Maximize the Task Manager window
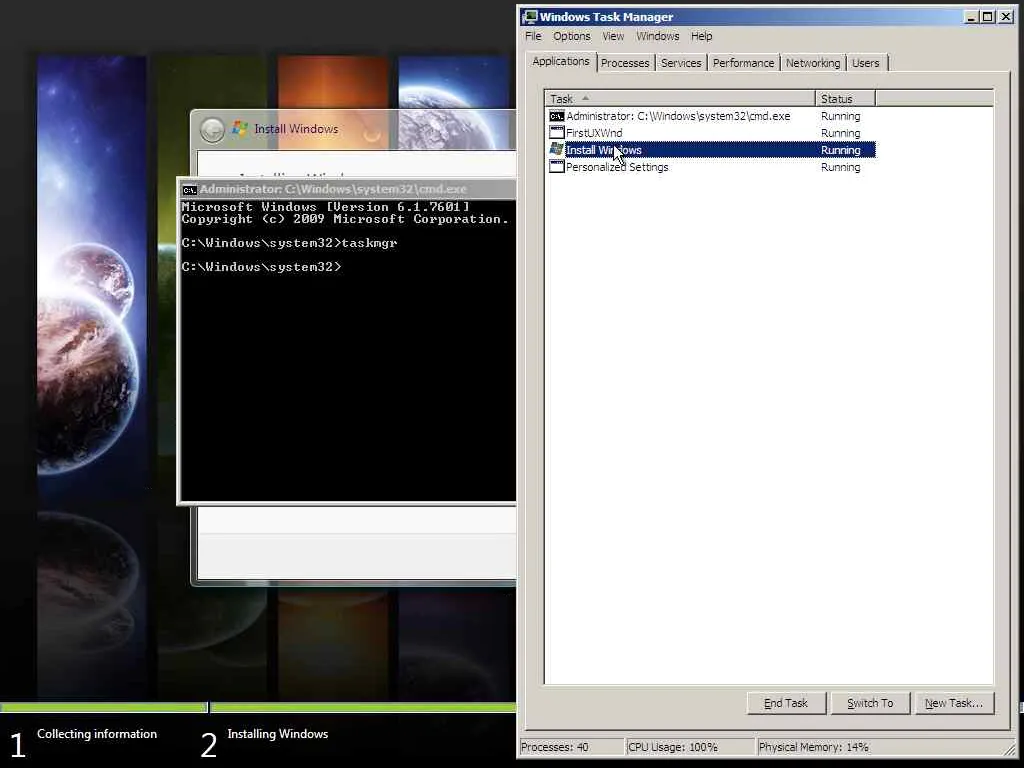The width and height of the screenshot is (1024, 768). pos(988,17)
